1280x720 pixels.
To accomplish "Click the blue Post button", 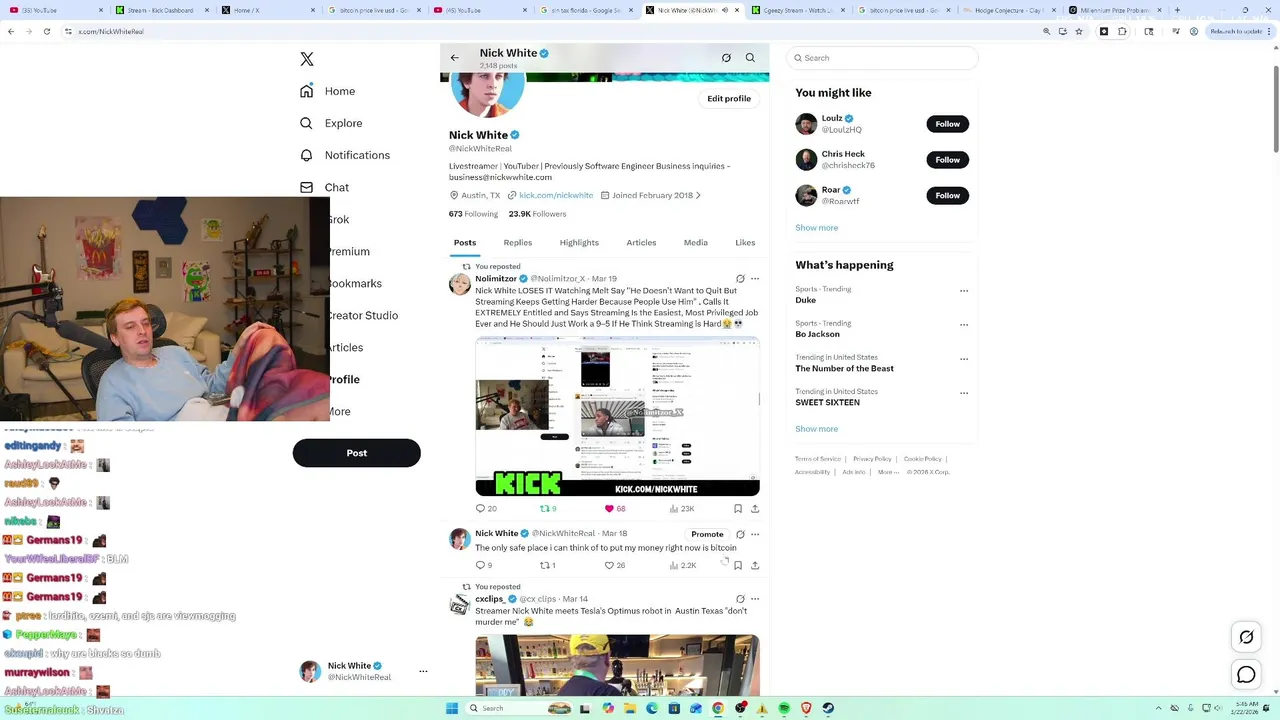I will click(x=356, y=453).
